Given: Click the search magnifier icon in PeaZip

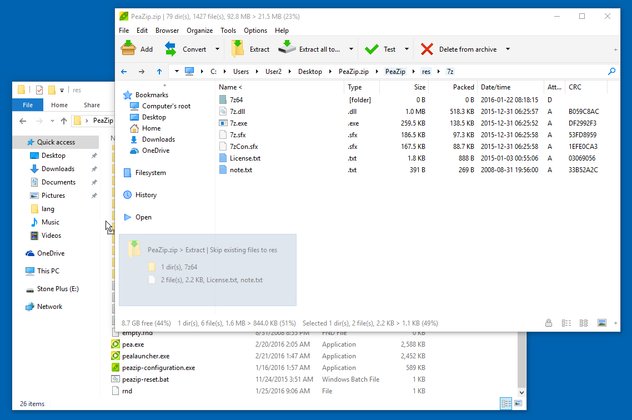Looking at the screenshot, I should point(611,71).
